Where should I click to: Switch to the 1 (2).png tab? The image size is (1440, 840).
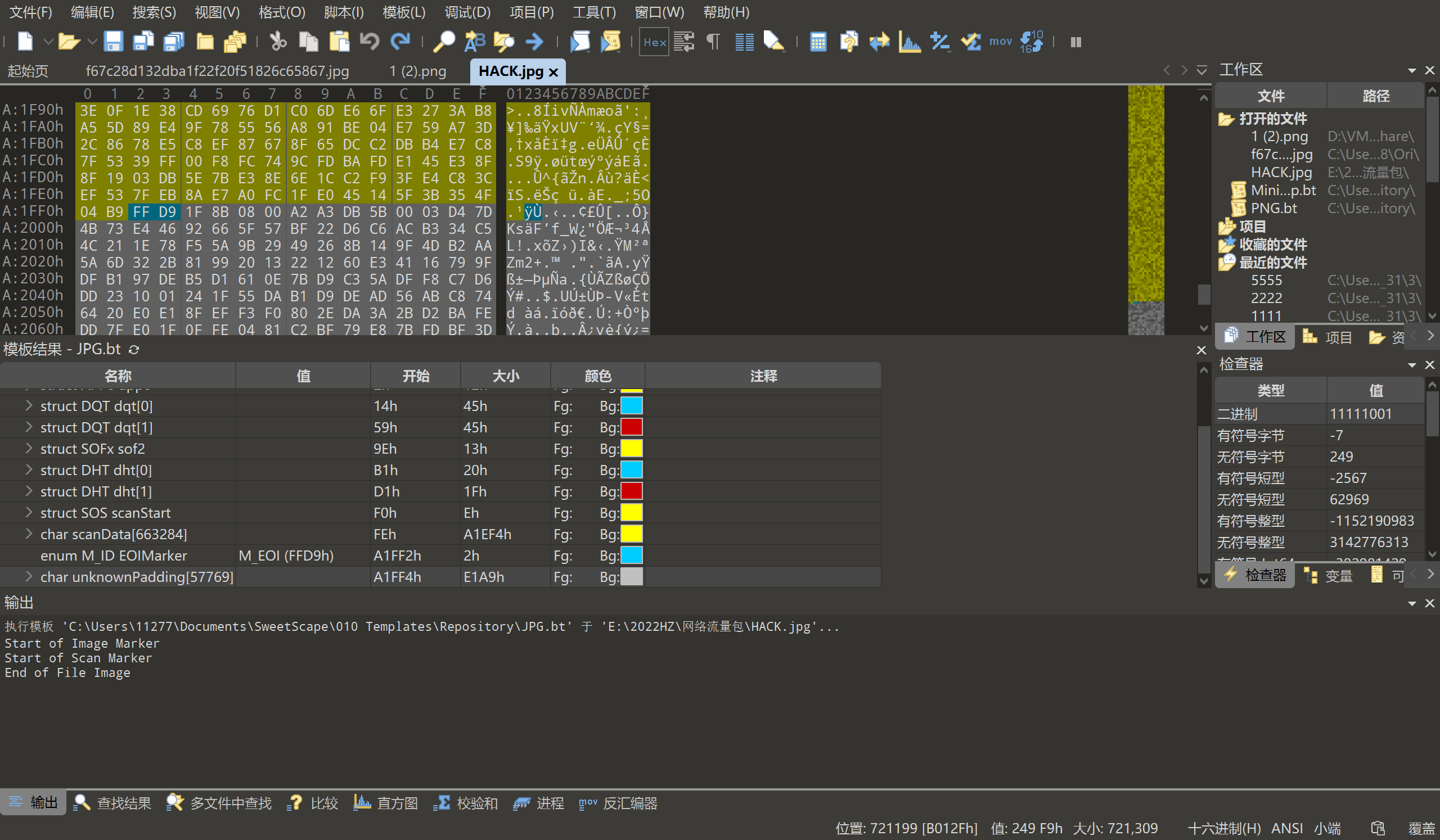coord(418,71)
